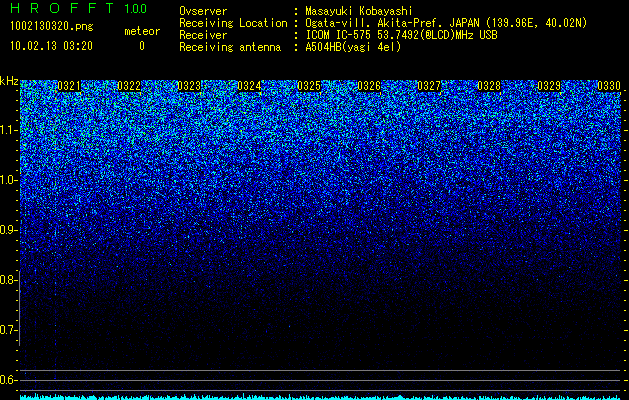The width and height of the screenshot is (629, 400).
Task: Click the Receiving Location label
Action: (x=233, y=23)
